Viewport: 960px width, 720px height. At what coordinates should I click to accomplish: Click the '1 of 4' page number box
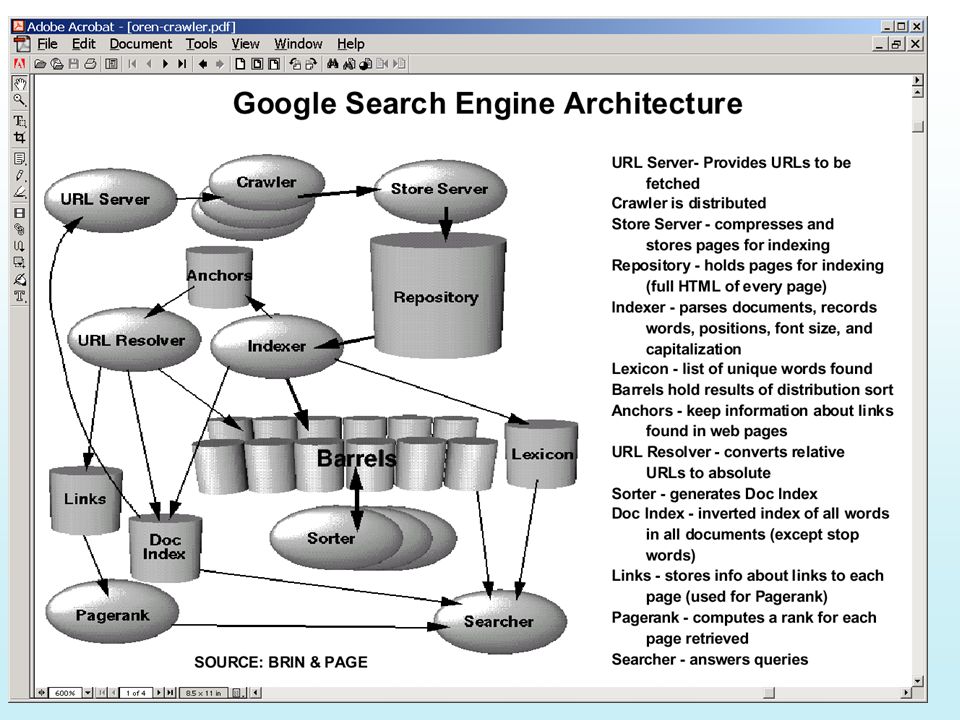pyautogui.click(x=135, y=692)
